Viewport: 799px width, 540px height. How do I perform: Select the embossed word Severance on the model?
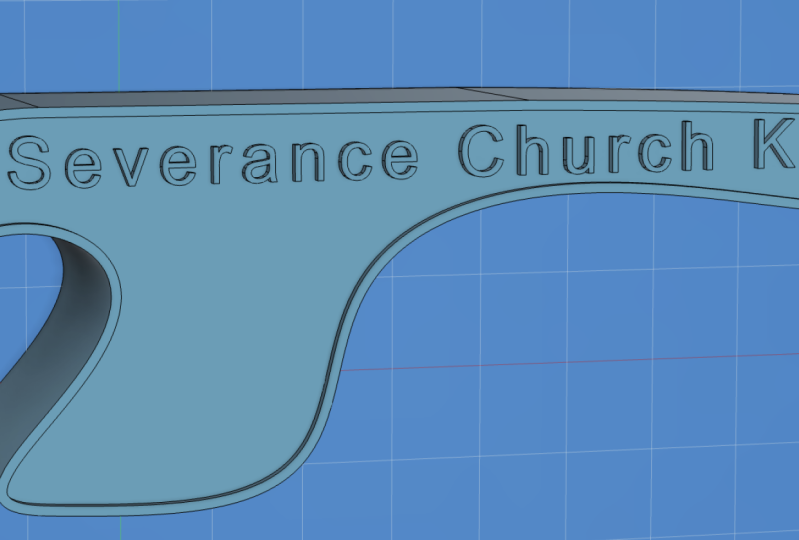213,161
